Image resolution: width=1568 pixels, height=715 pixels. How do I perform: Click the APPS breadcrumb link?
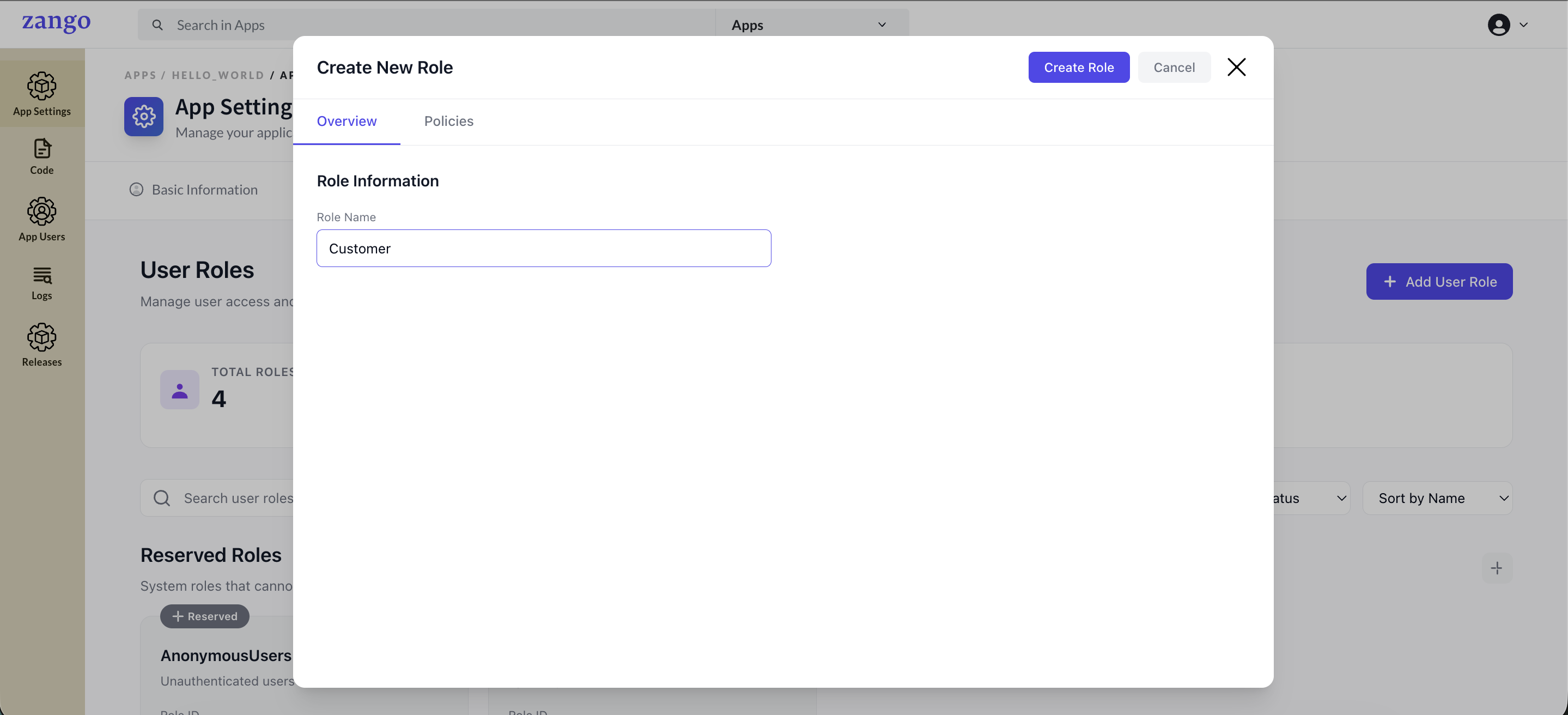(x=140, y=75)
